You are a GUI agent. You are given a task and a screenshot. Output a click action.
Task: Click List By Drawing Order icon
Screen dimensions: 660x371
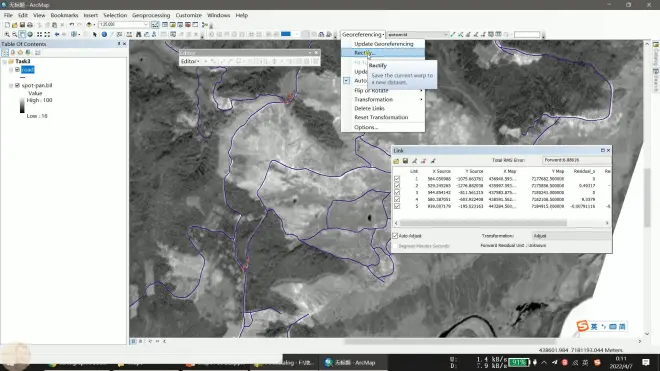pyautogui.click(x=5, y=53)
